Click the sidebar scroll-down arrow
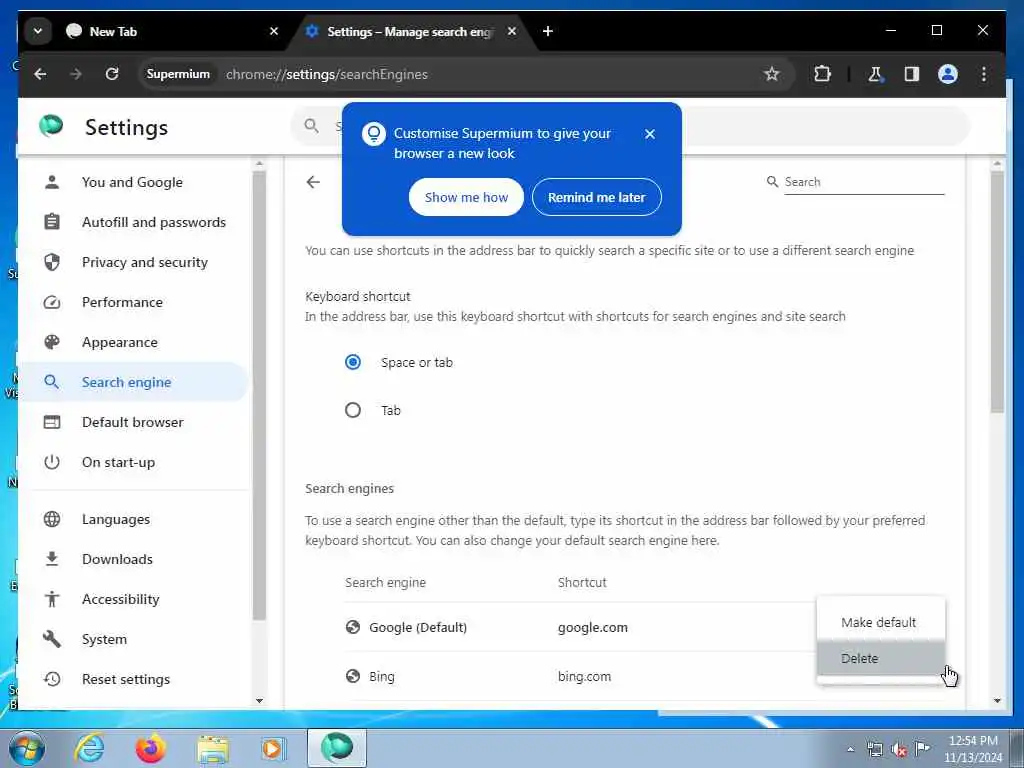The width and height of the screenshot is (1024, 768). coord(259,701)
